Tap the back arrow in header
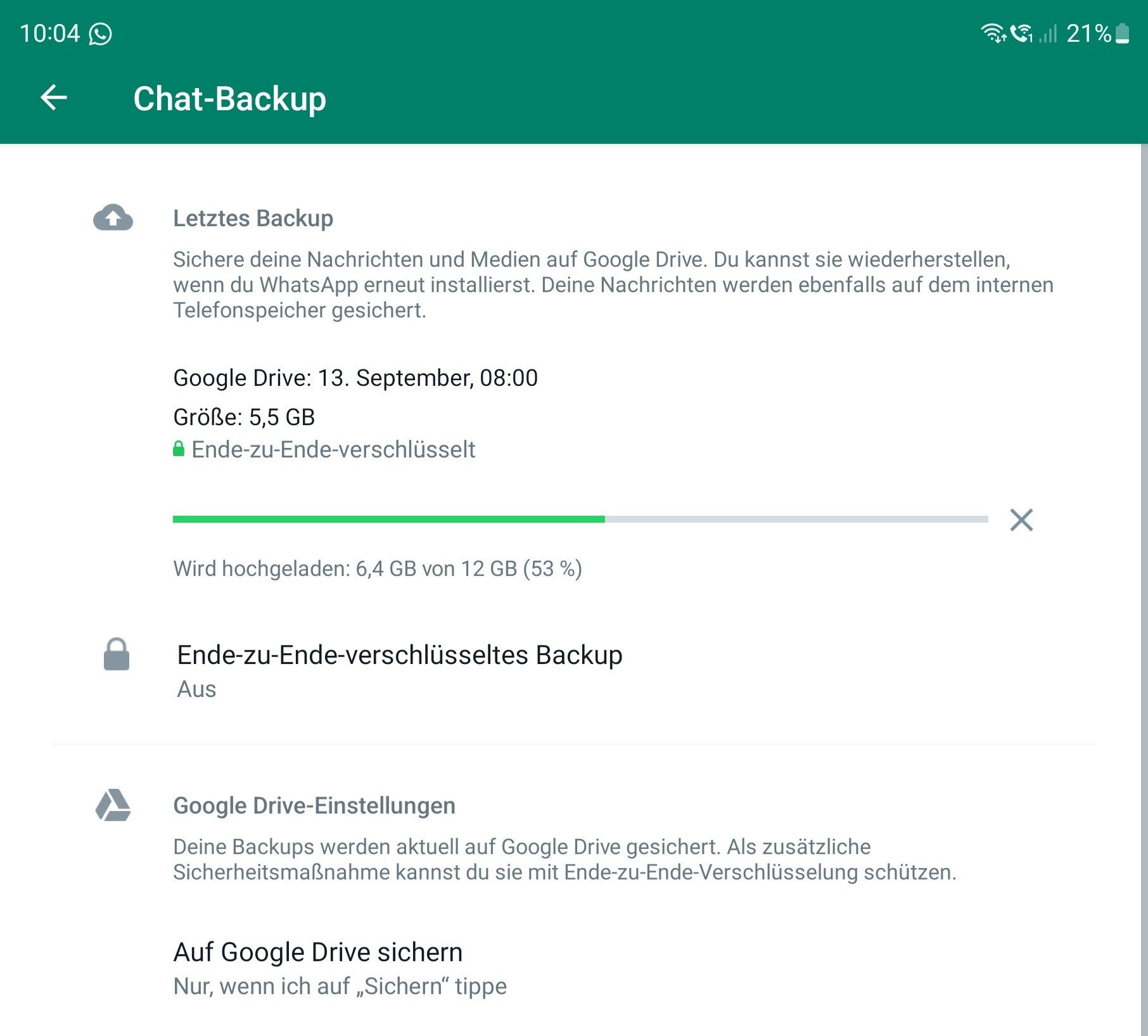The height and width of the screenshot is (1036, 1148). pyautogui.click(x=54, y=98)
